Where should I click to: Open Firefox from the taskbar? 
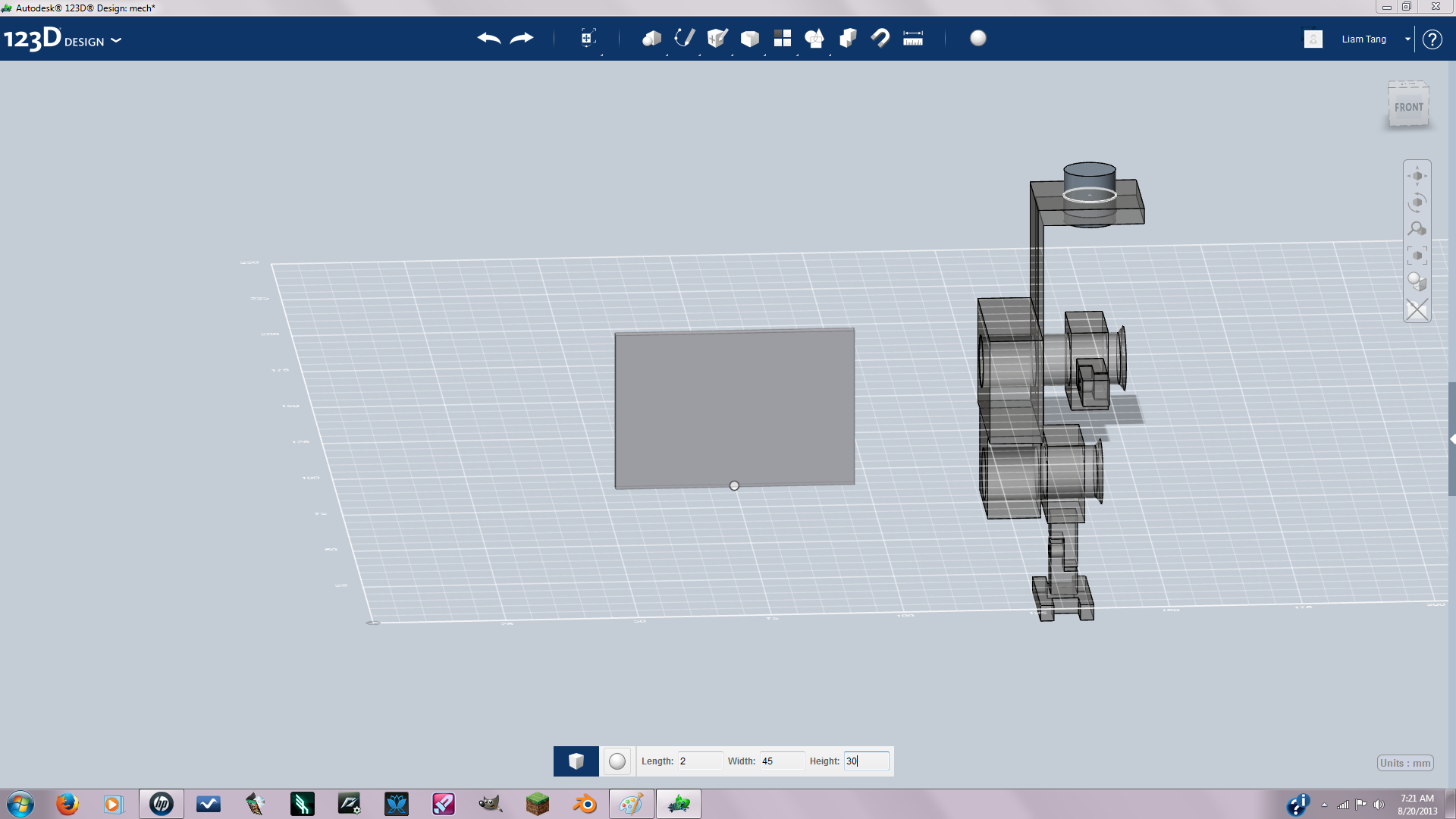pos(67,804)
